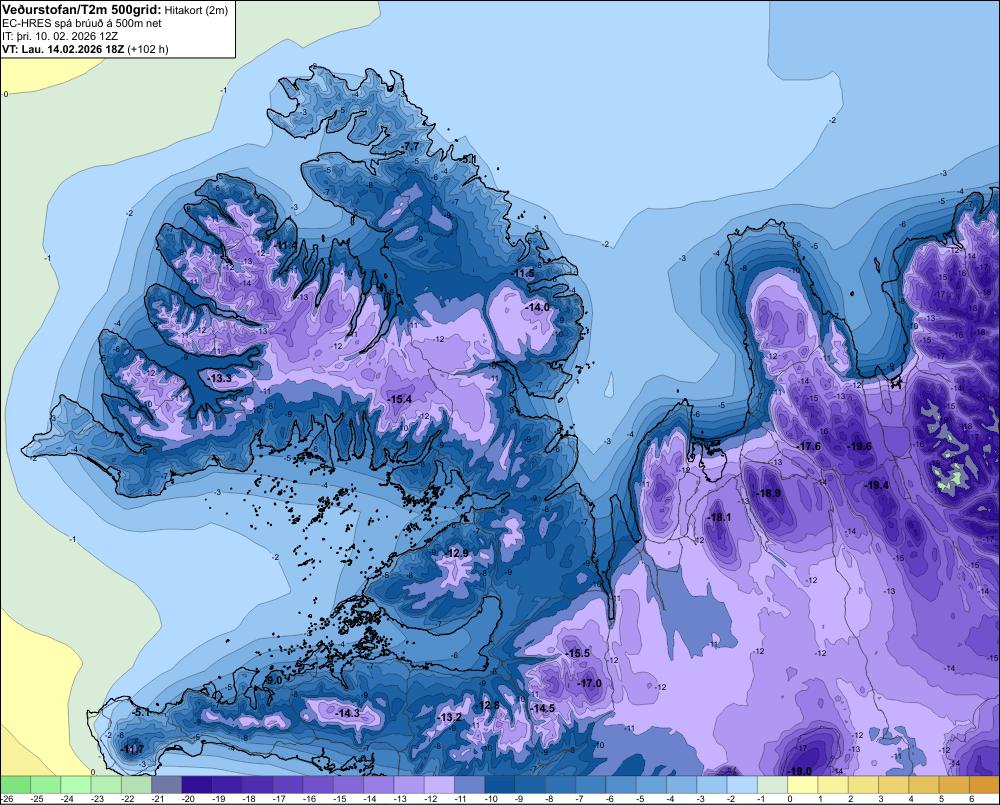Click the '6' label on the legend scale

(x=971, y=799)
